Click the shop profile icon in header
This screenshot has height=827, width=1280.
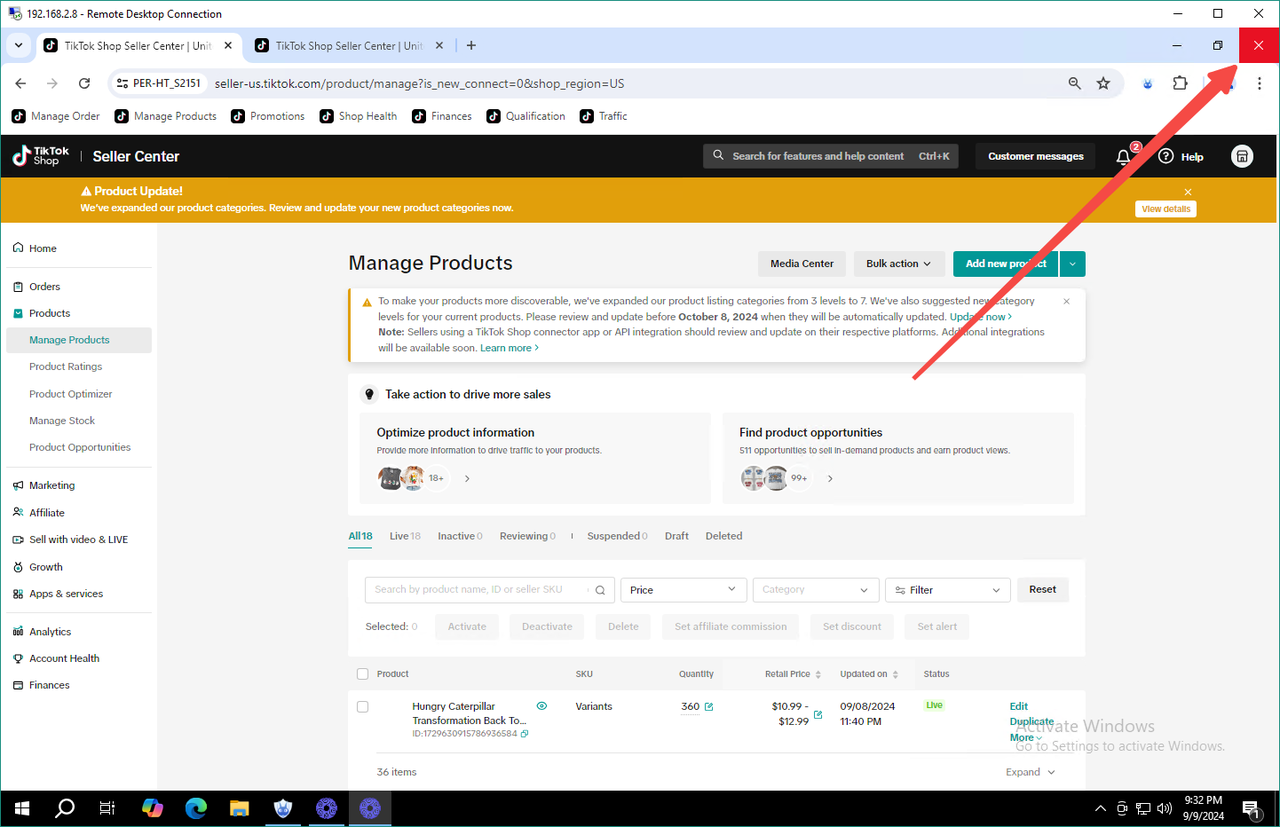pyautogui.click(x=1242, y=156)
